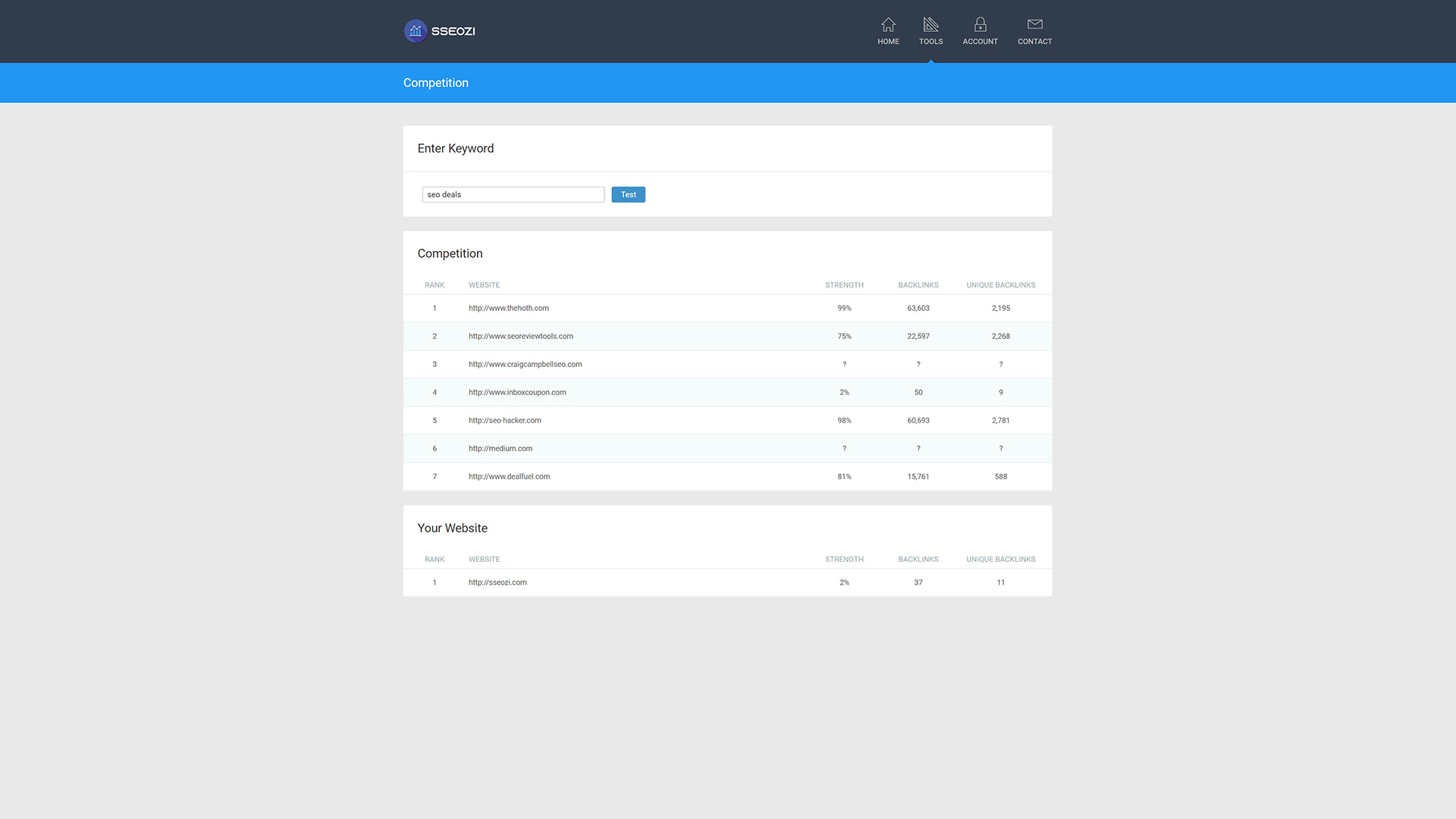
Task: Click STRENGTH header in Your Website table
Action: click(844, 560)
